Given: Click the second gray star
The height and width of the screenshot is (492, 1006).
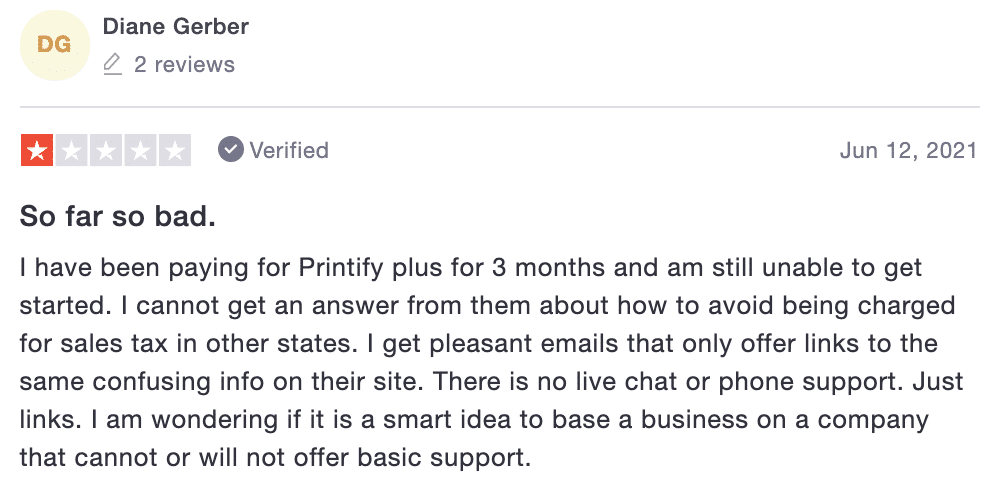Looking at the screenshot, I should click(x=71, y=151).
